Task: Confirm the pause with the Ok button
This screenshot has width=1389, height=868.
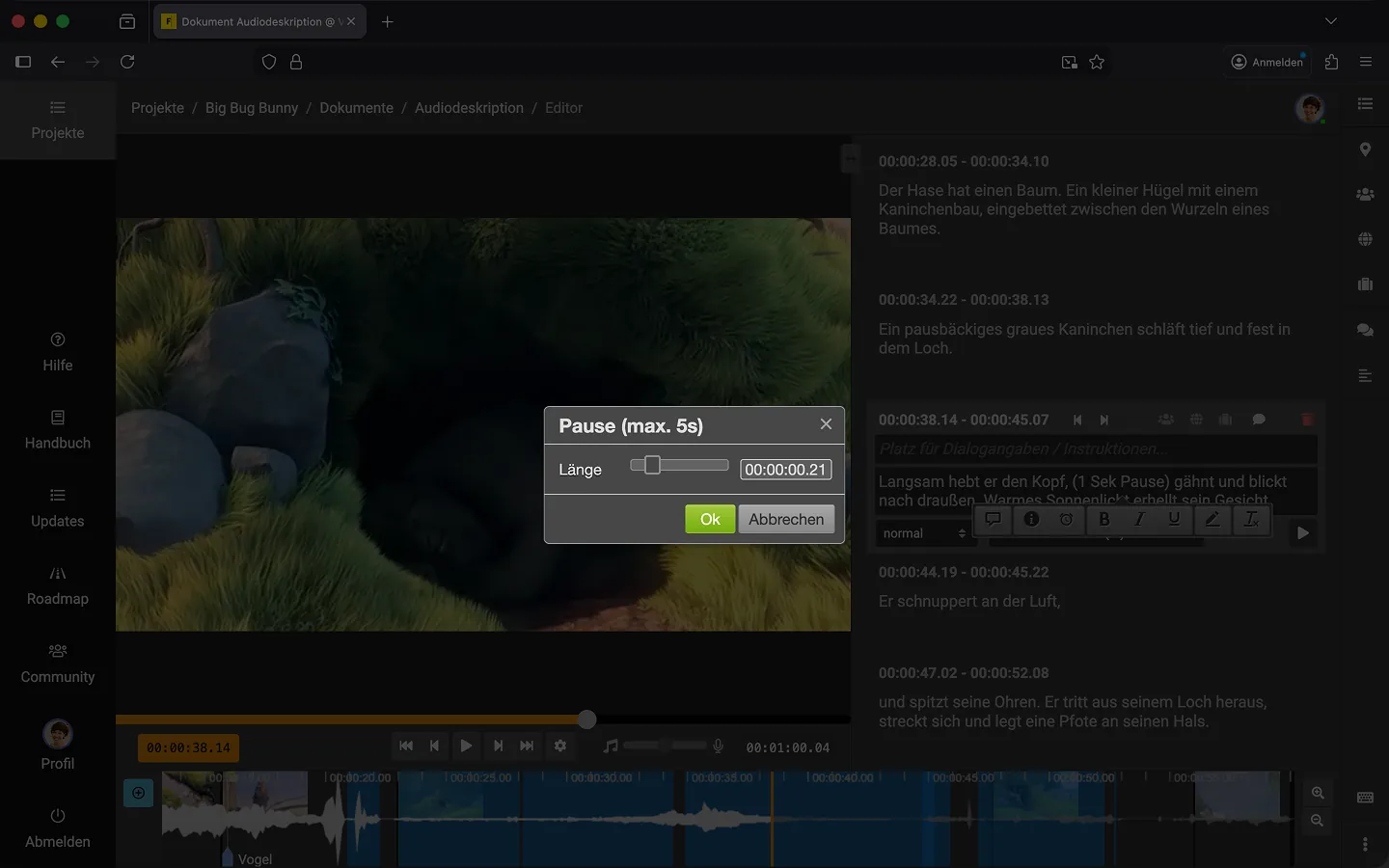Action: point(710,519)
